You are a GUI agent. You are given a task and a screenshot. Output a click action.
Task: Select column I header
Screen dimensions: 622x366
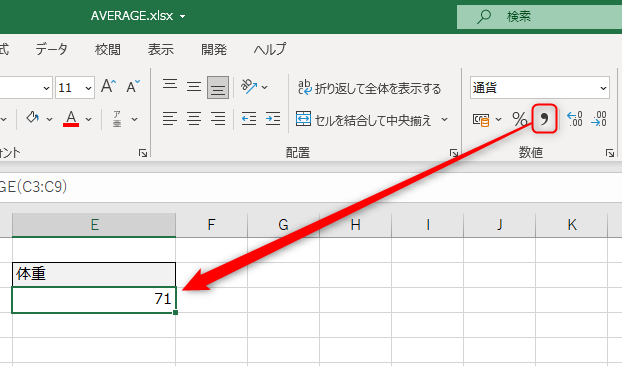pyautogui.click(x=428, y=225)
